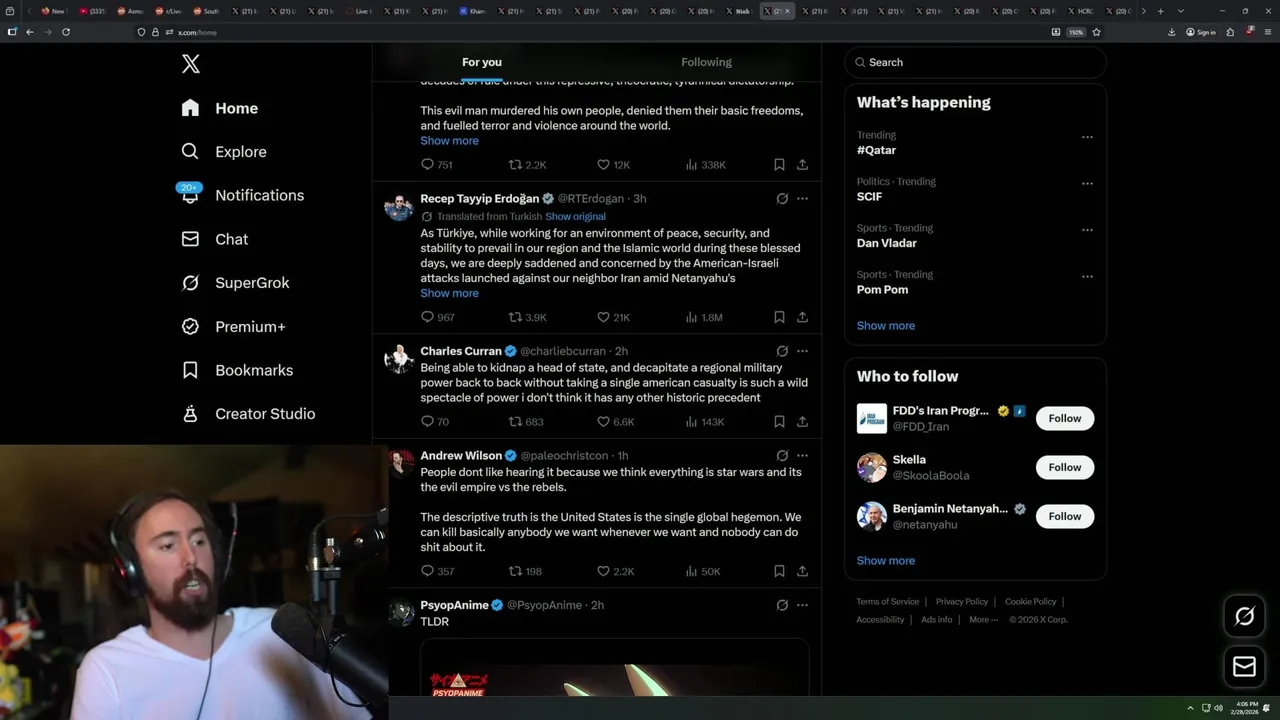This screenshot has height=720, width=1280.
Task: Follow Benjamin Netanyahu account
Action: 1065,516
